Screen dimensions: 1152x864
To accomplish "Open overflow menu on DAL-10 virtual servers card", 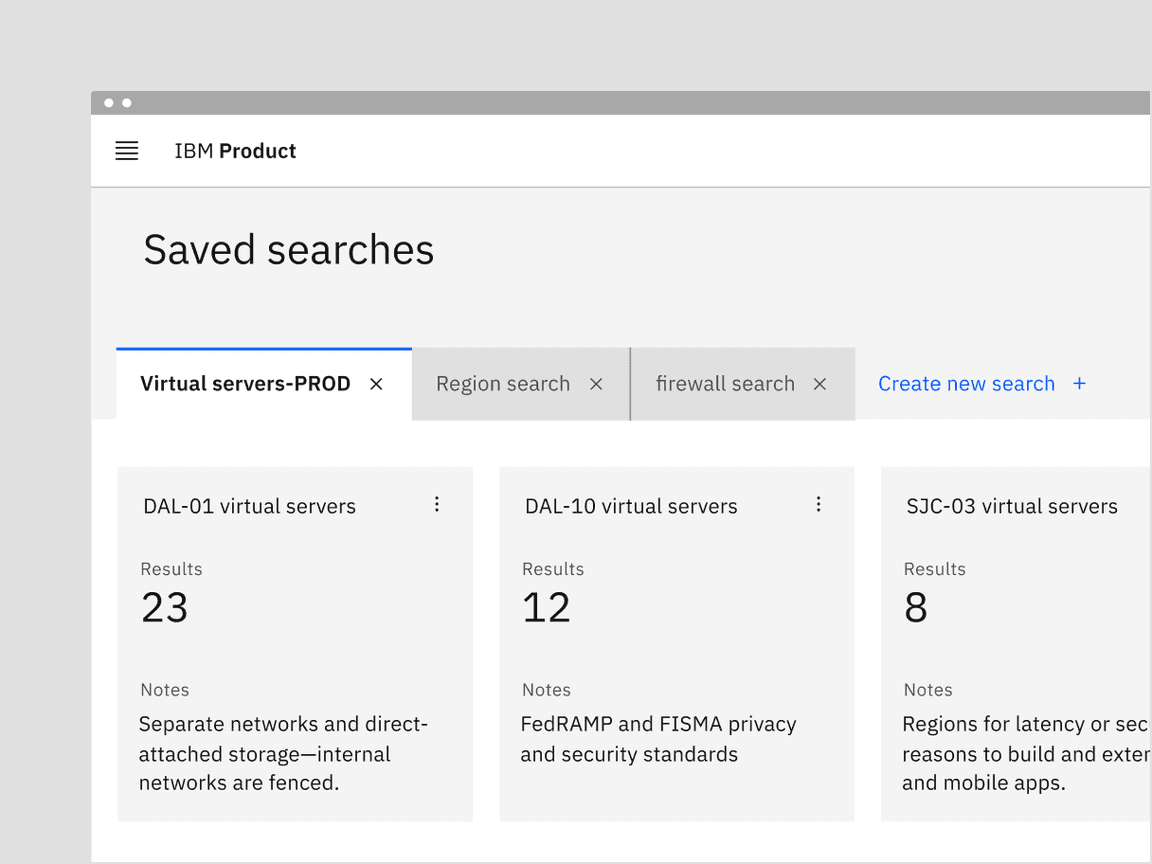I will click(x=818, y=505).
